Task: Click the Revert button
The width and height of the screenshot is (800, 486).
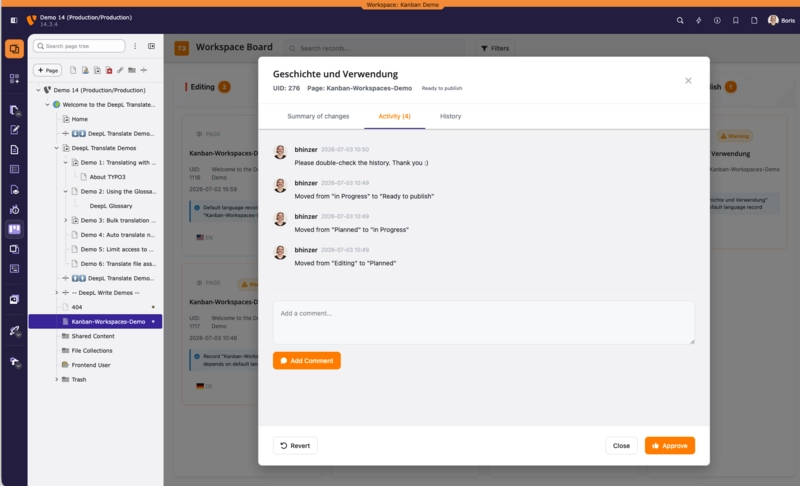Action: coord(295,446)
